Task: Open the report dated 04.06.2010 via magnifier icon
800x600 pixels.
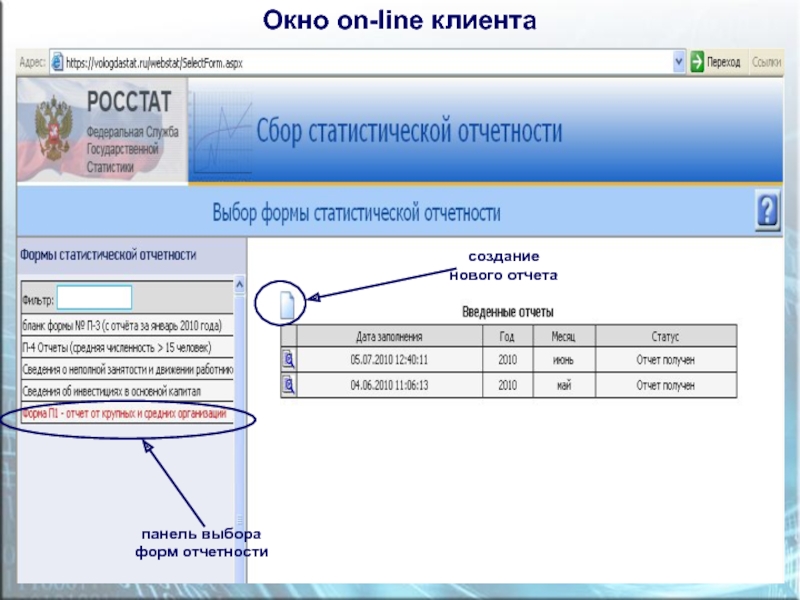Action: [x=289, y=385]
